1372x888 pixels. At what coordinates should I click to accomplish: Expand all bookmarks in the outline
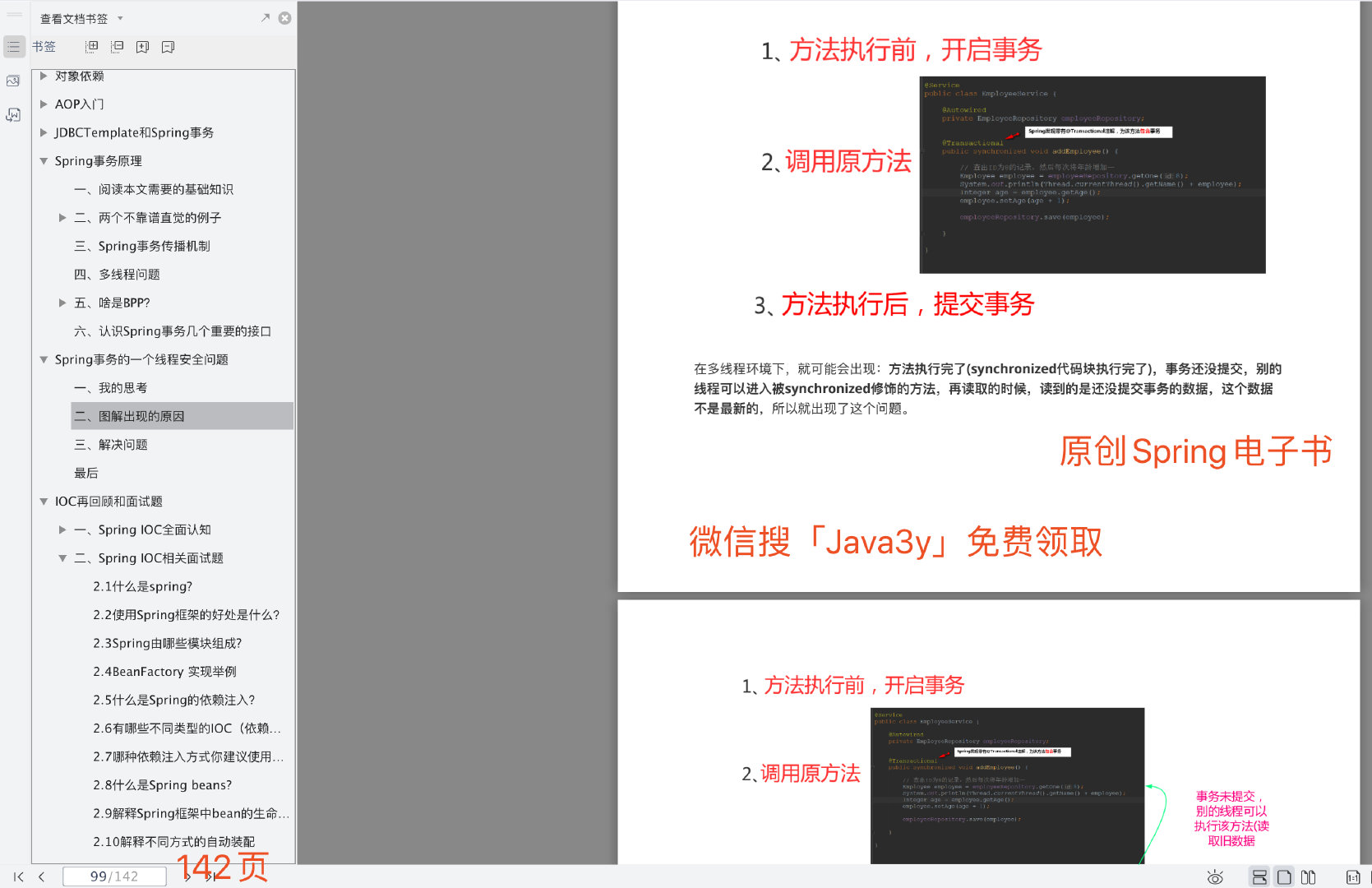[92, 47]
